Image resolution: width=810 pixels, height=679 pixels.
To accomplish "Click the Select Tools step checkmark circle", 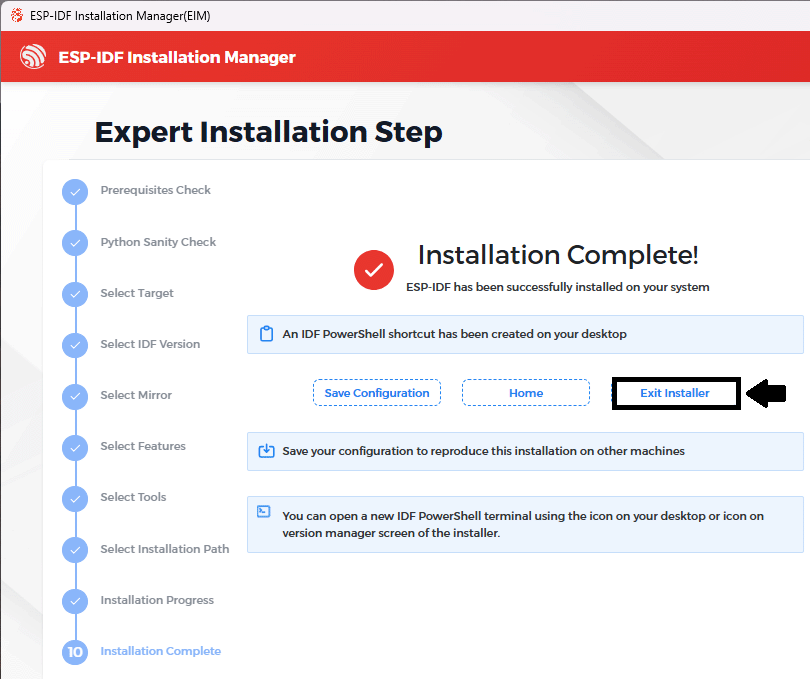I will (x=75, y=499).
